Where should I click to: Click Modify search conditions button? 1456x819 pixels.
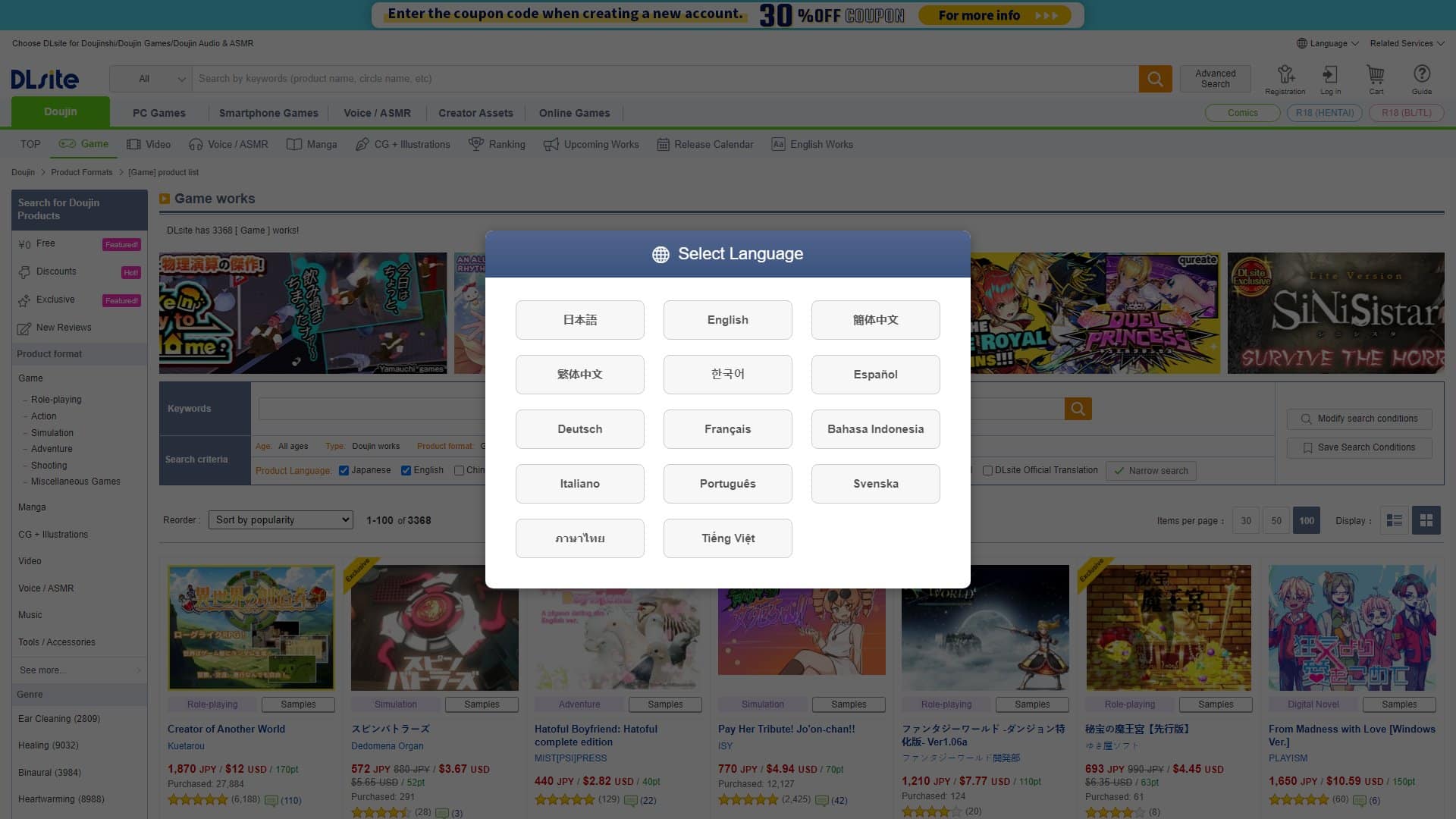1359,419
